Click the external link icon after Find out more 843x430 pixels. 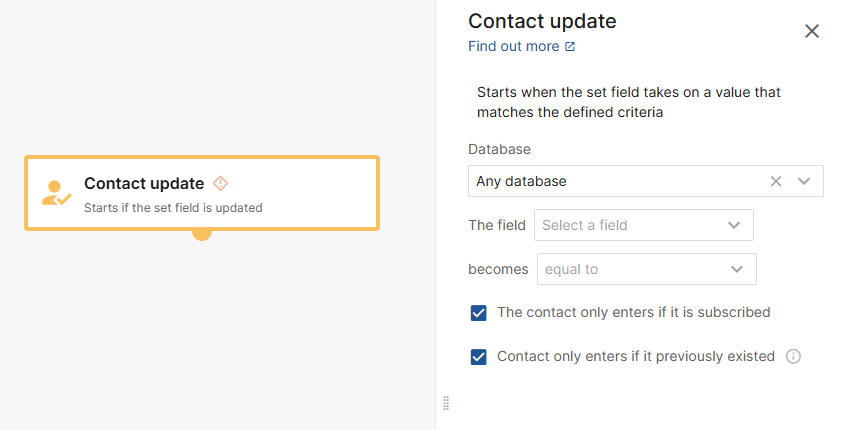point(570,46)
